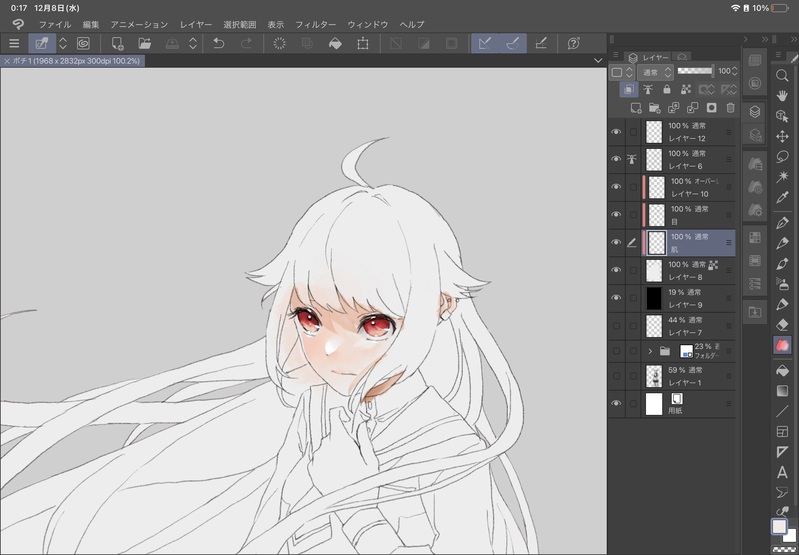Click the Scale/Rotate transform icon
The image size is (799, 555).
click(363, 44)
